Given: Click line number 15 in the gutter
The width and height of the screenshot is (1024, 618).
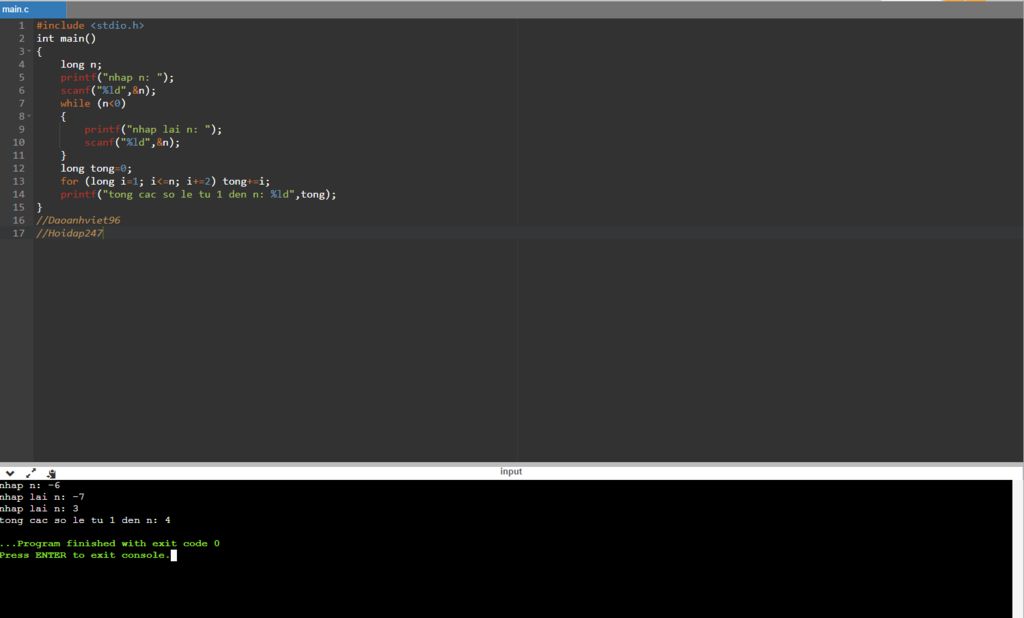Looking at the screenshot, I should (18, 207).
